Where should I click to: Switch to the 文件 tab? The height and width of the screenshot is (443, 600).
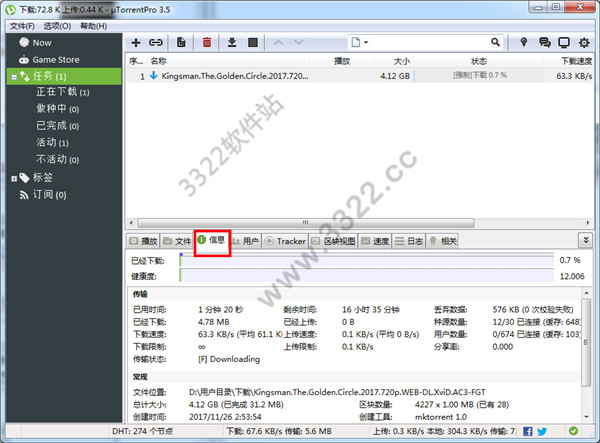[x=177, y=241]
